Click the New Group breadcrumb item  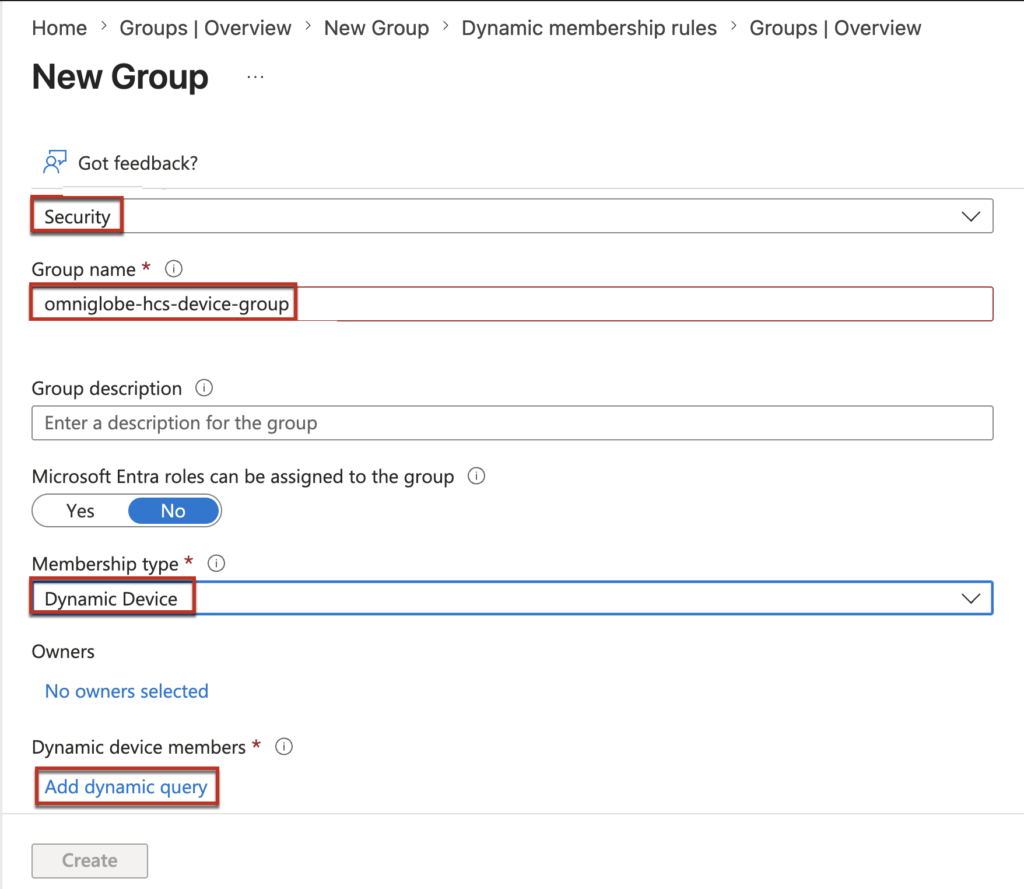coord(376,28)
